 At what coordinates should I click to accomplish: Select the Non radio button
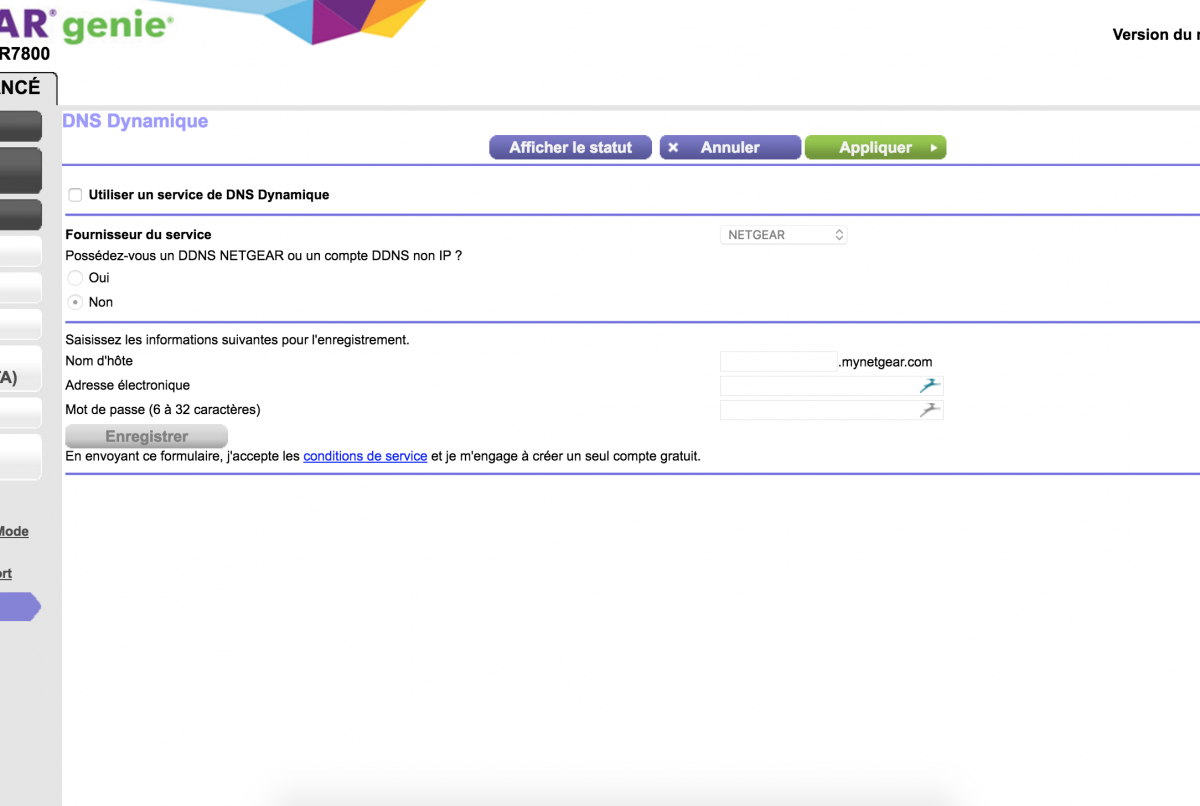coord(75,302)
